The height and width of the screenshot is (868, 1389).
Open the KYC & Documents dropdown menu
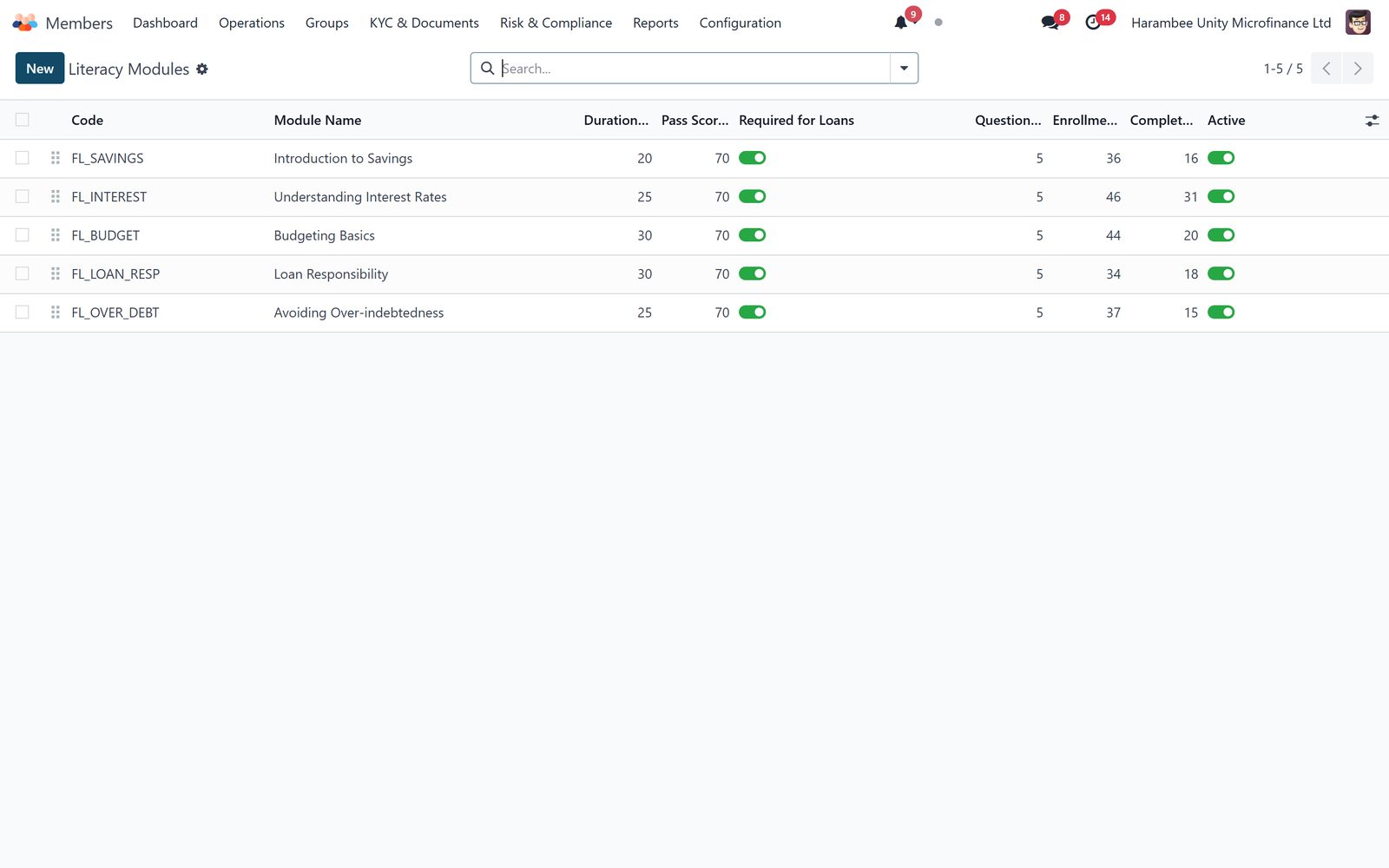(x=425, y=23)
